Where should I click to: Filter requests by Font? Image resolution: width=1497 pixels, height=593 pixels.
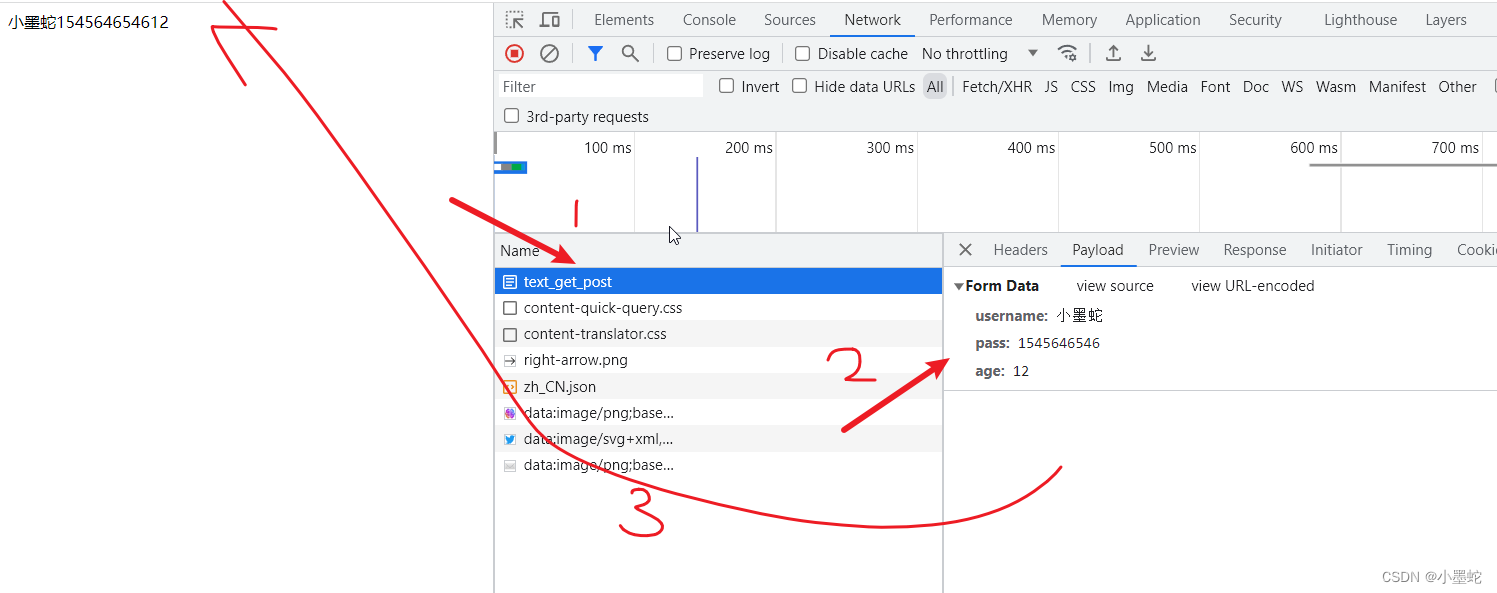(x=1215, y=87)
